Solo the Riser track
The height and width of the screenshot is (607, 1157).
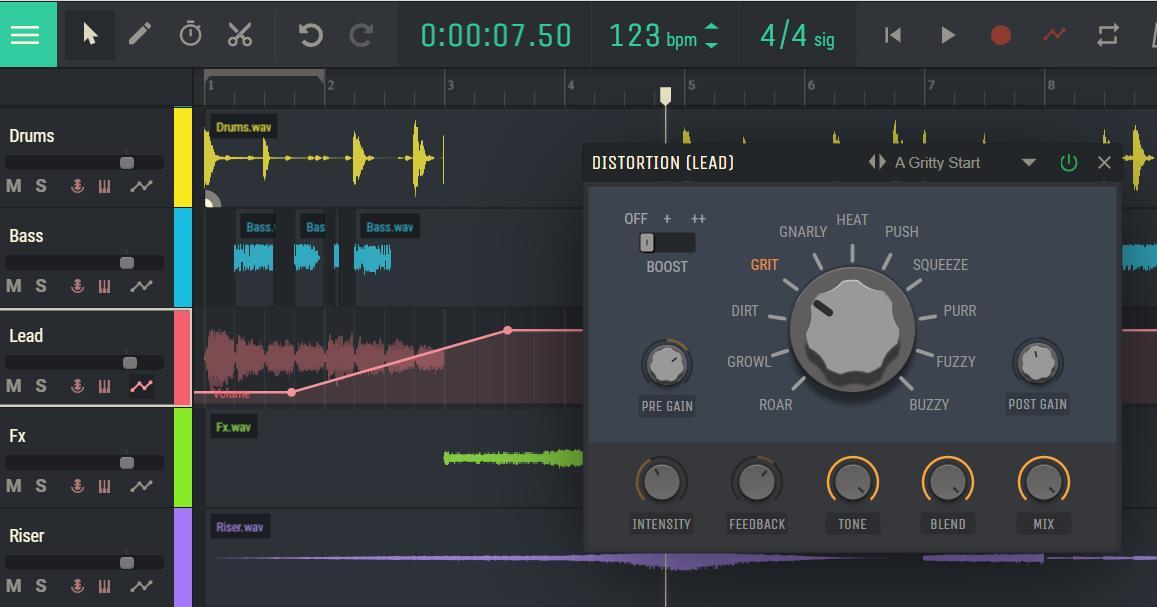[x=41, y=586]
